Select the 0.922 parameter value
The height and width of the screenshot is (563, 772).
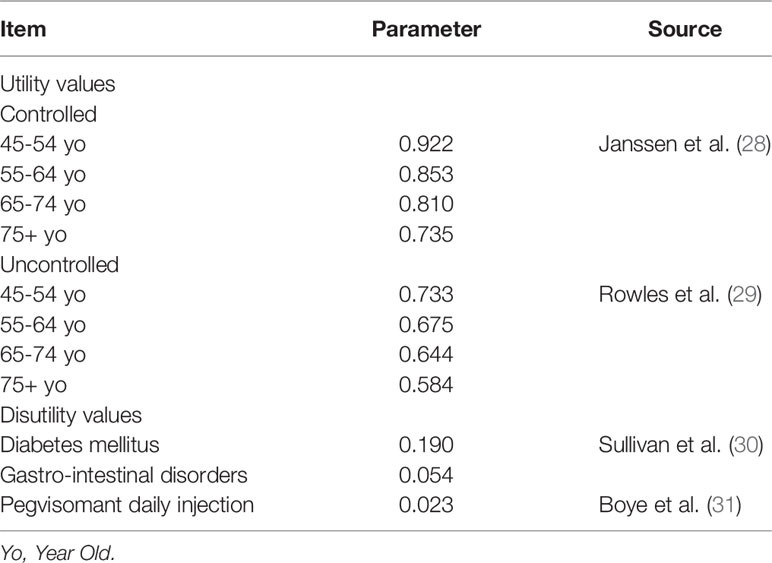click(x=426, y=144)
